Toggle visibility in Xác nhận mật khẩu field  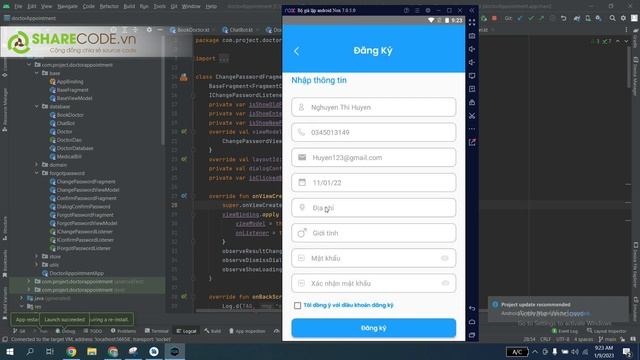tap(444, 283)
